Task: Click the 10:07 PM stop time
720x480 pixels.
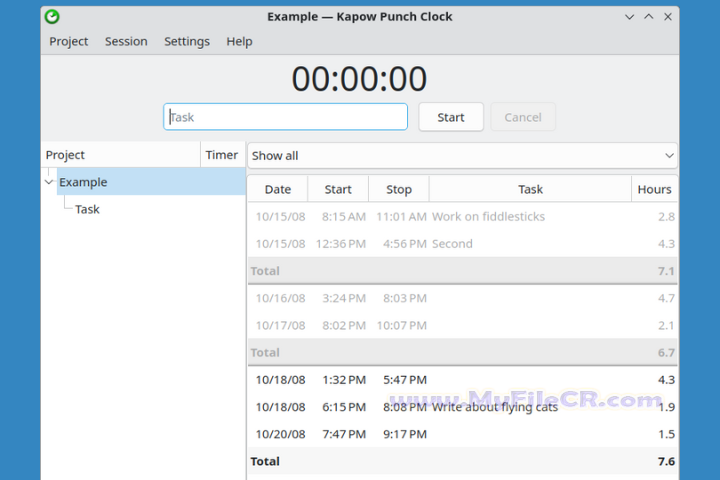Action: pos(402,325)
